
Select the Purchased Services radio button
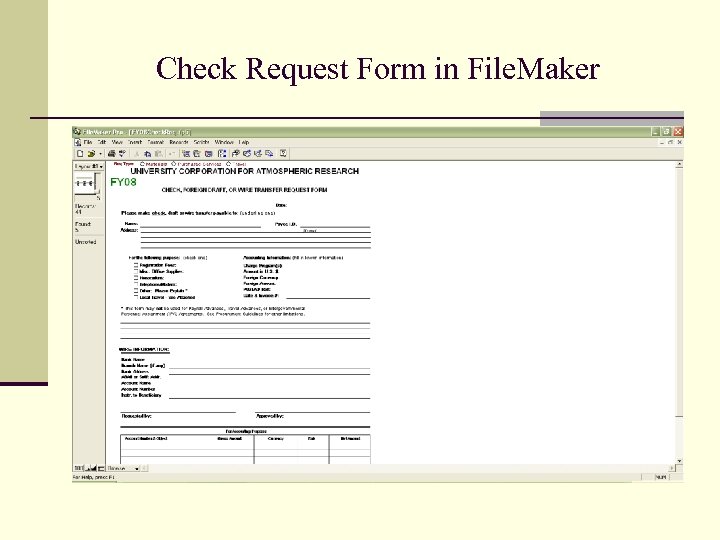(174, 164)
